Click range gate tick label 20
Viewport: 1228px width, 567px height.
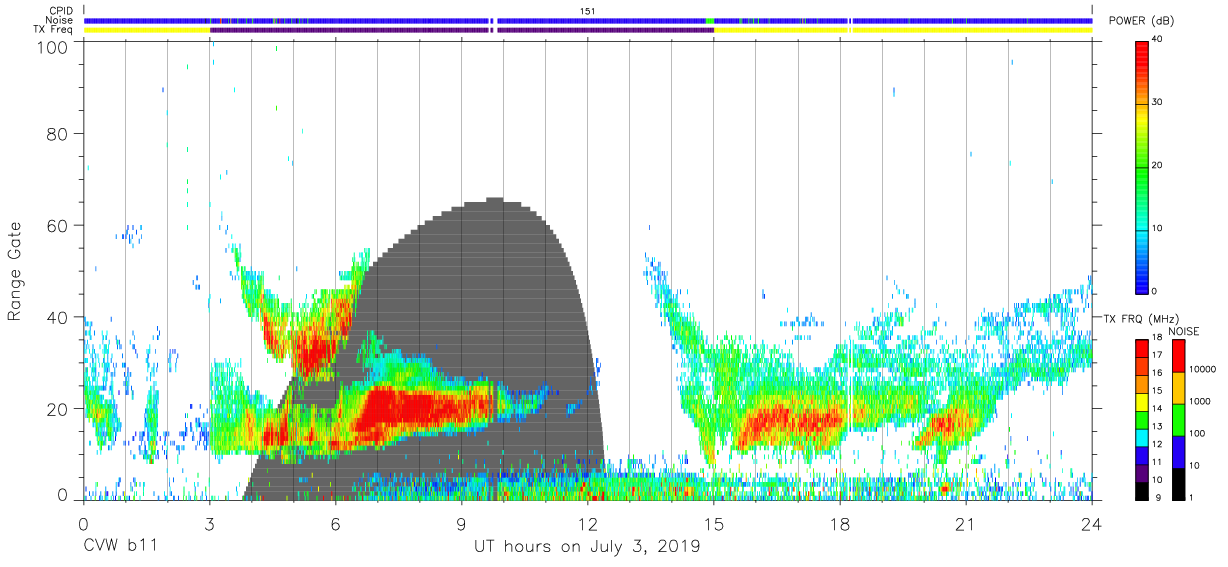pyautogui.click(x=56, y=408)
